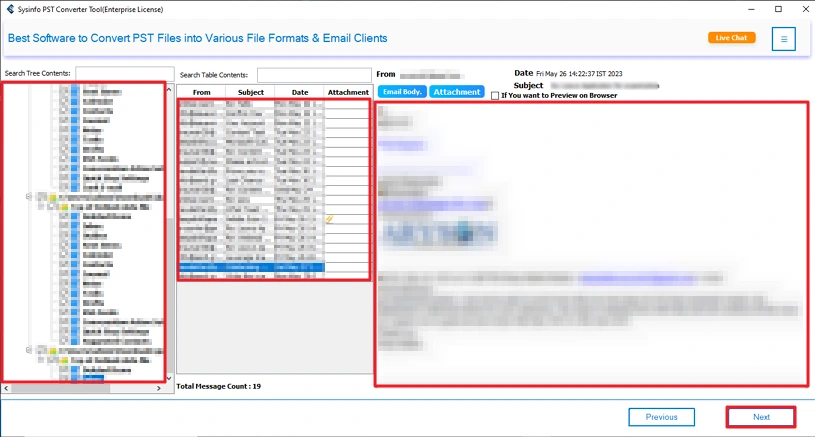Click the tree horizontal scrollbar right arrow
The image size is (815, 437).
[x=159, y=388]
